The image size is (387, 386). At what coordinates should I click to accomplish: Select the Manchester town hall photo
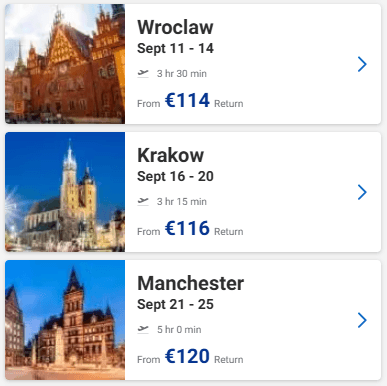click(x=65, y=320)
